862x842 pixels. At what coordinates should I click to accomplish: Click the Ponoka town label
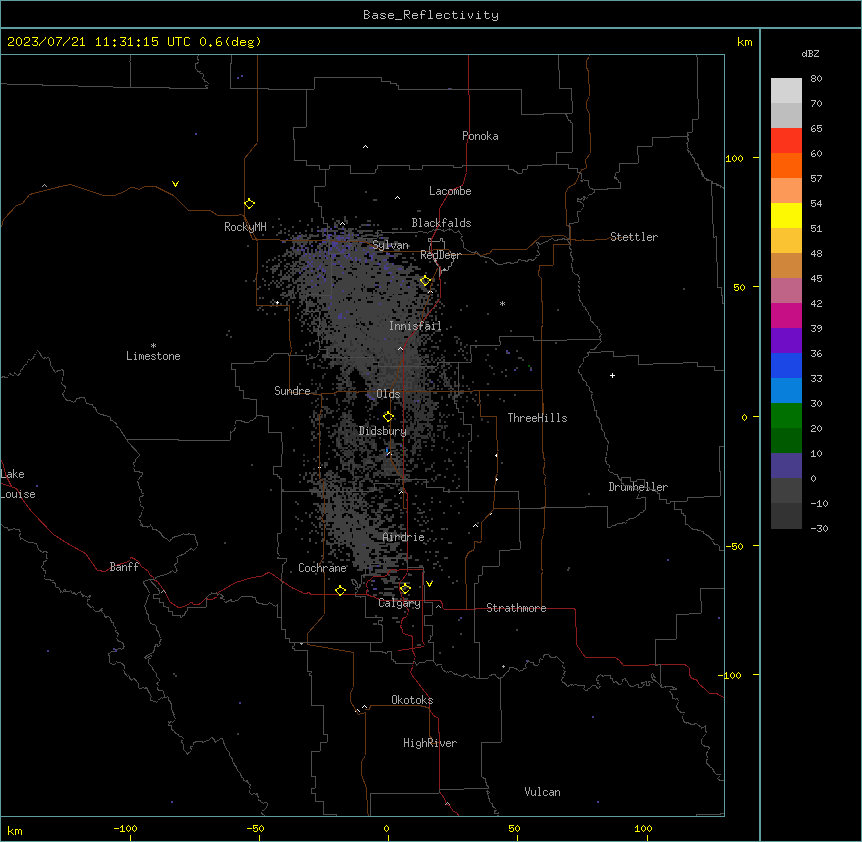point(480,136)
